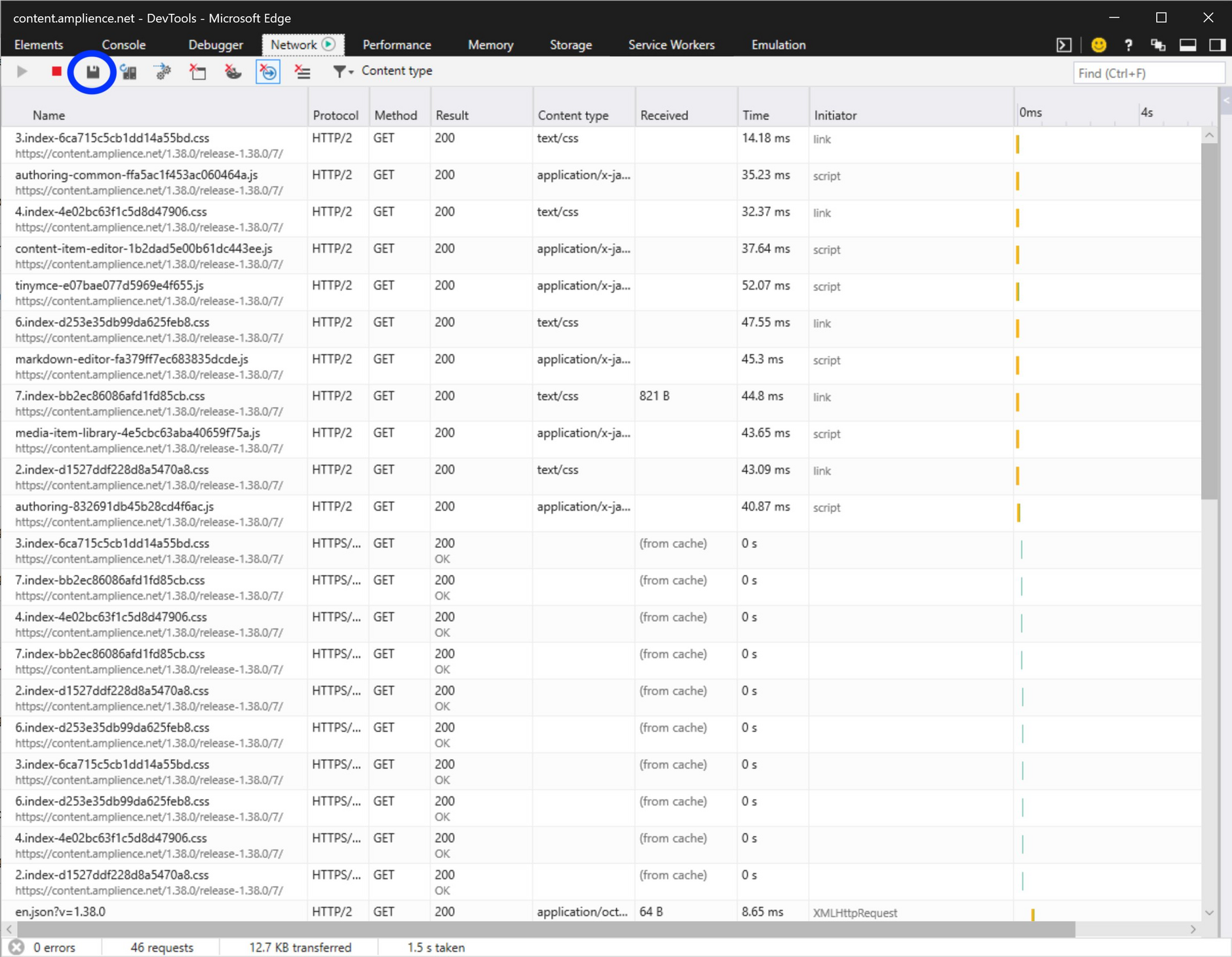Click the 52.07 ms time value
The image size is (1232, 957).
tap(765, 286)
